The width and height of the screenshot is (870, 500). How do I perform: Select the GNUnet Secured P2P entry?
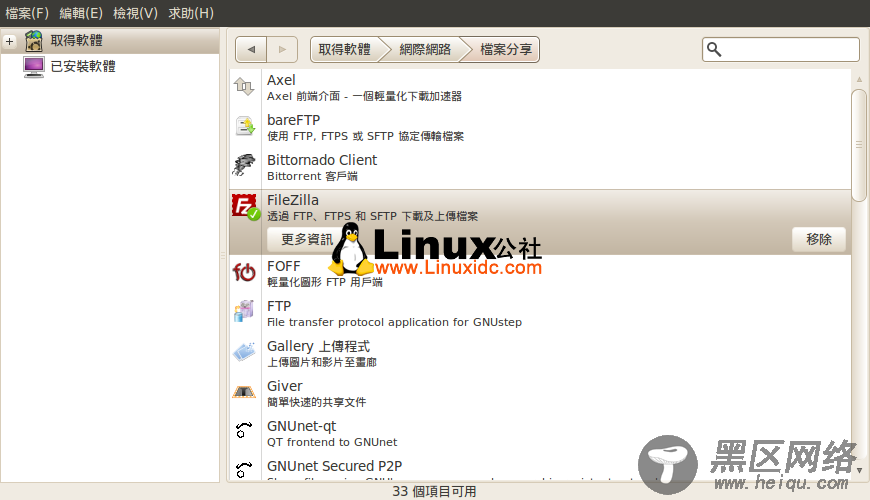[540, 468]
